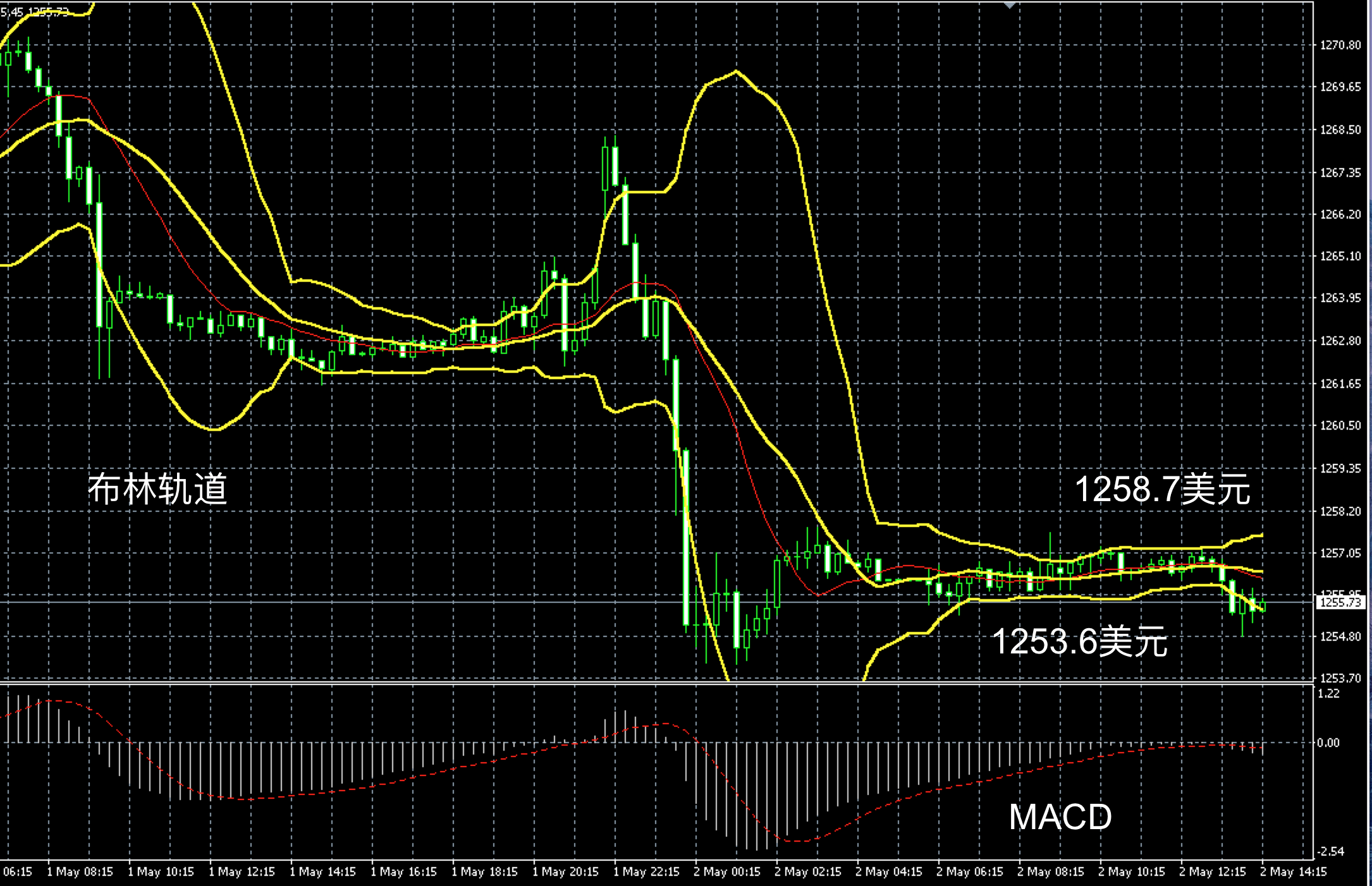Click the 1 May 16:15 time label

[x=403, y=872]
